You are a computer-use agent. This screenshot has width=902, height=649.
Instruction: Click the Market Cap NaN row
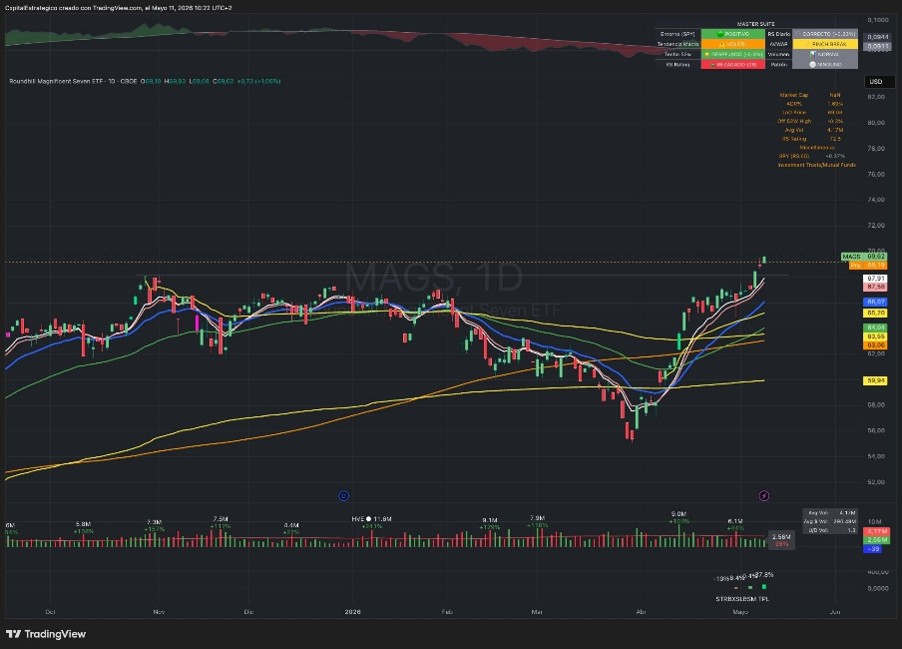click(811, 95)
